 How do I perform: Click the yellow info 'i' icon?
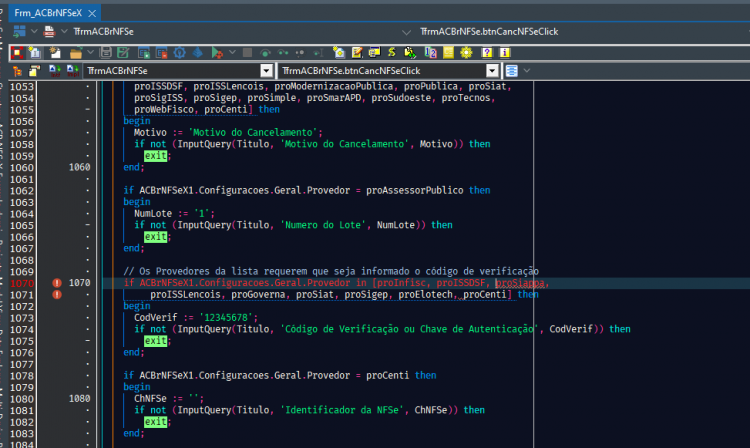click(x=505, y=53)
